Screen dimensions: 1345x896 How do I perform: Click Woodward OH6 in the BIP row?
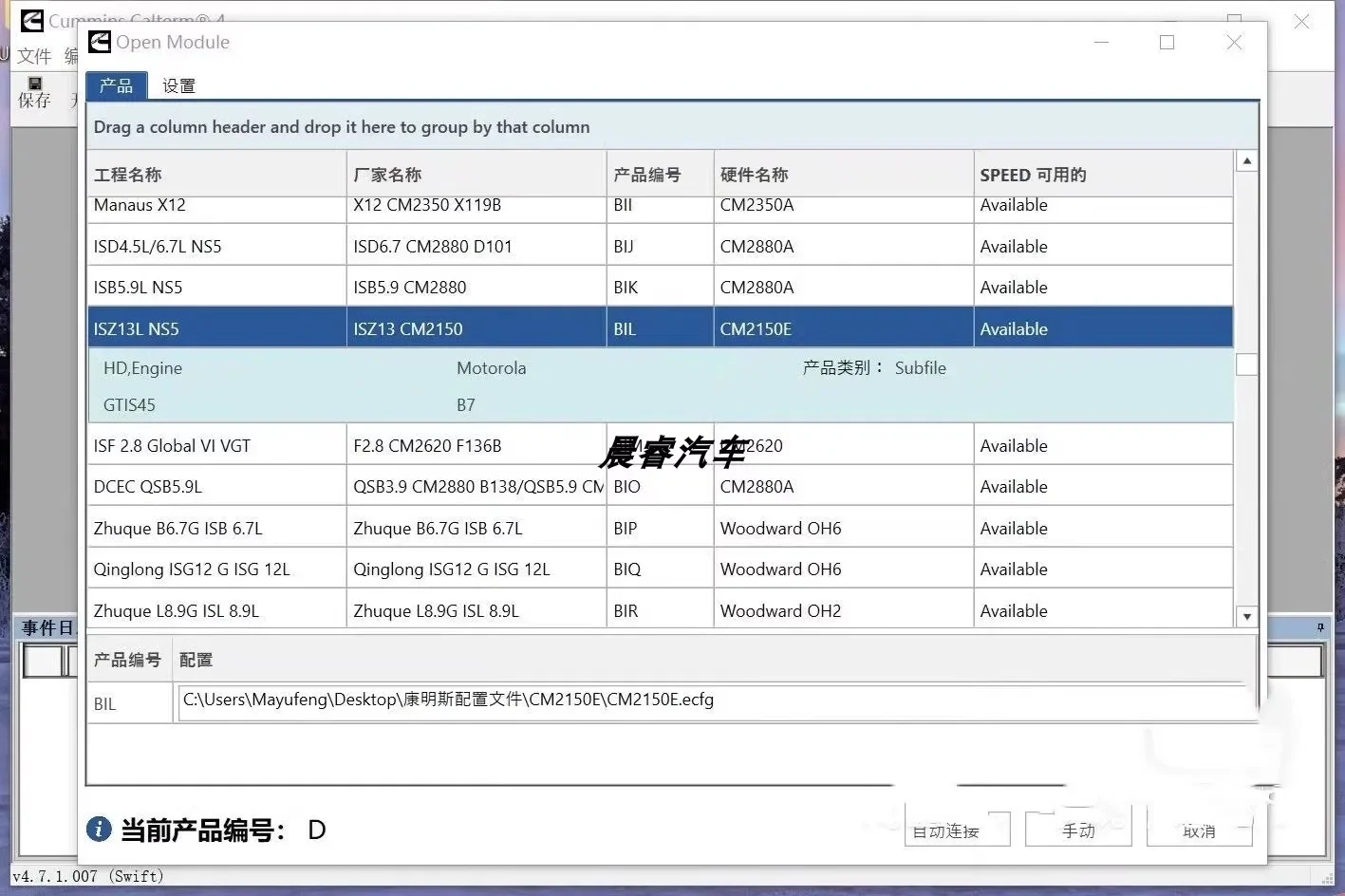[x=843, y=528]
